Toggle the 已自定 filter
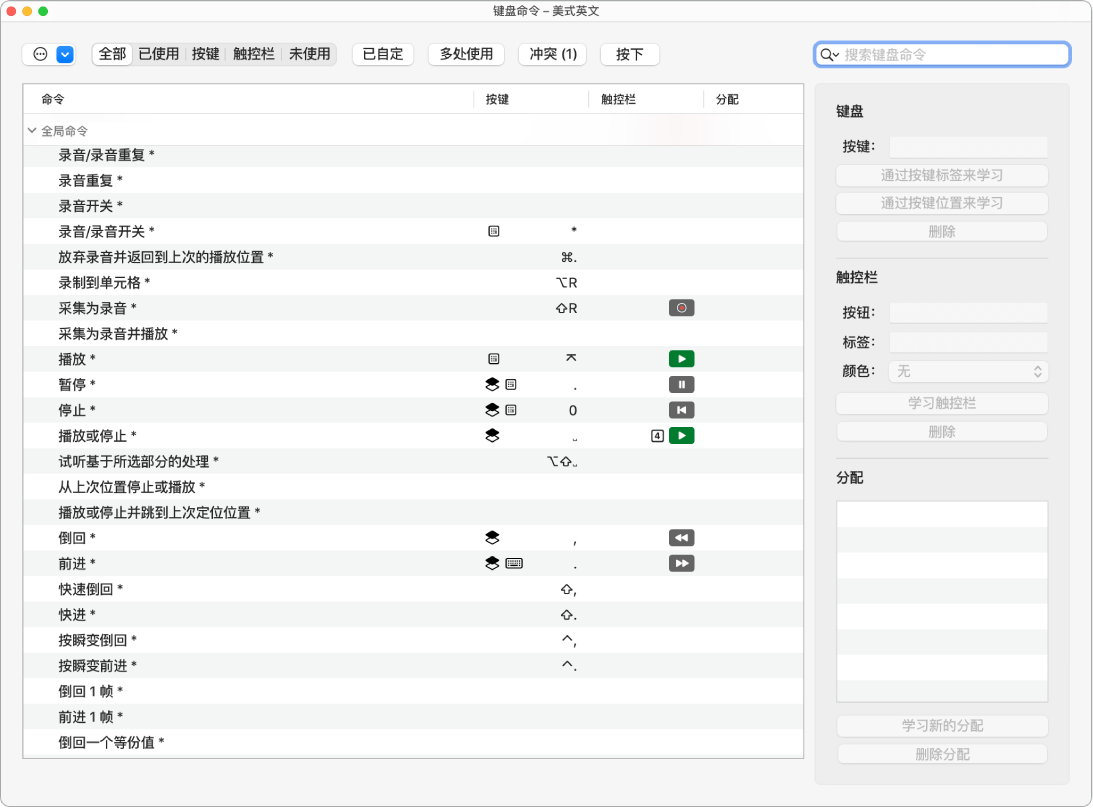This screenshot has height=809, width=1093. [382, 54]
